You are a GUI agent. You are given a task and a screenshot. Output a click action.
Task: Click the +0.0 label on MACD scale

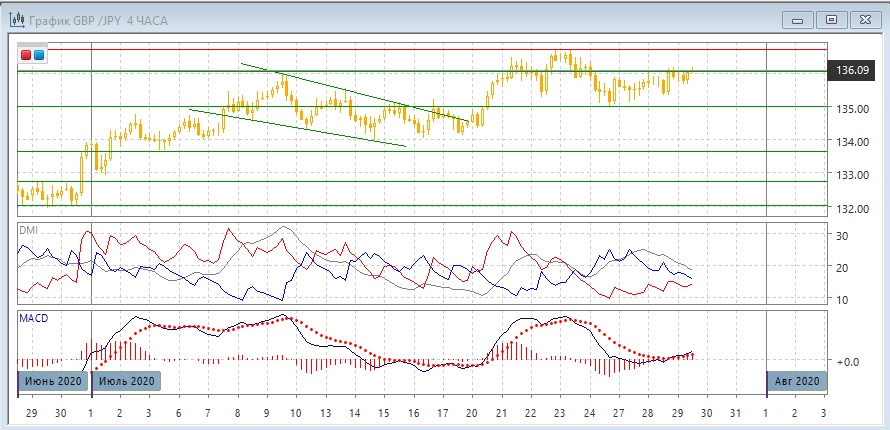[846, 361]
